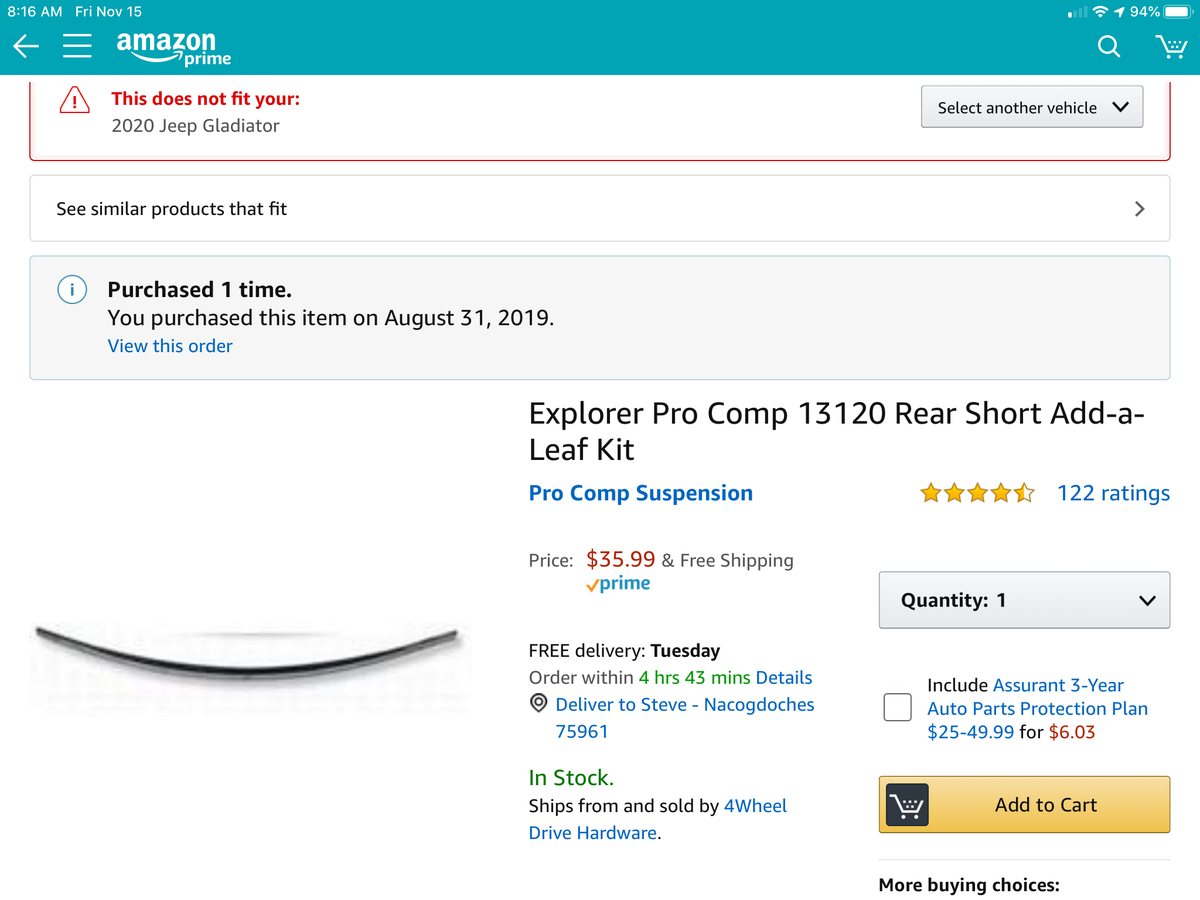Viewport: 1200px width, 900px height.
Task: Open the Pro Comp Suspension brand link
Action: 641,493
